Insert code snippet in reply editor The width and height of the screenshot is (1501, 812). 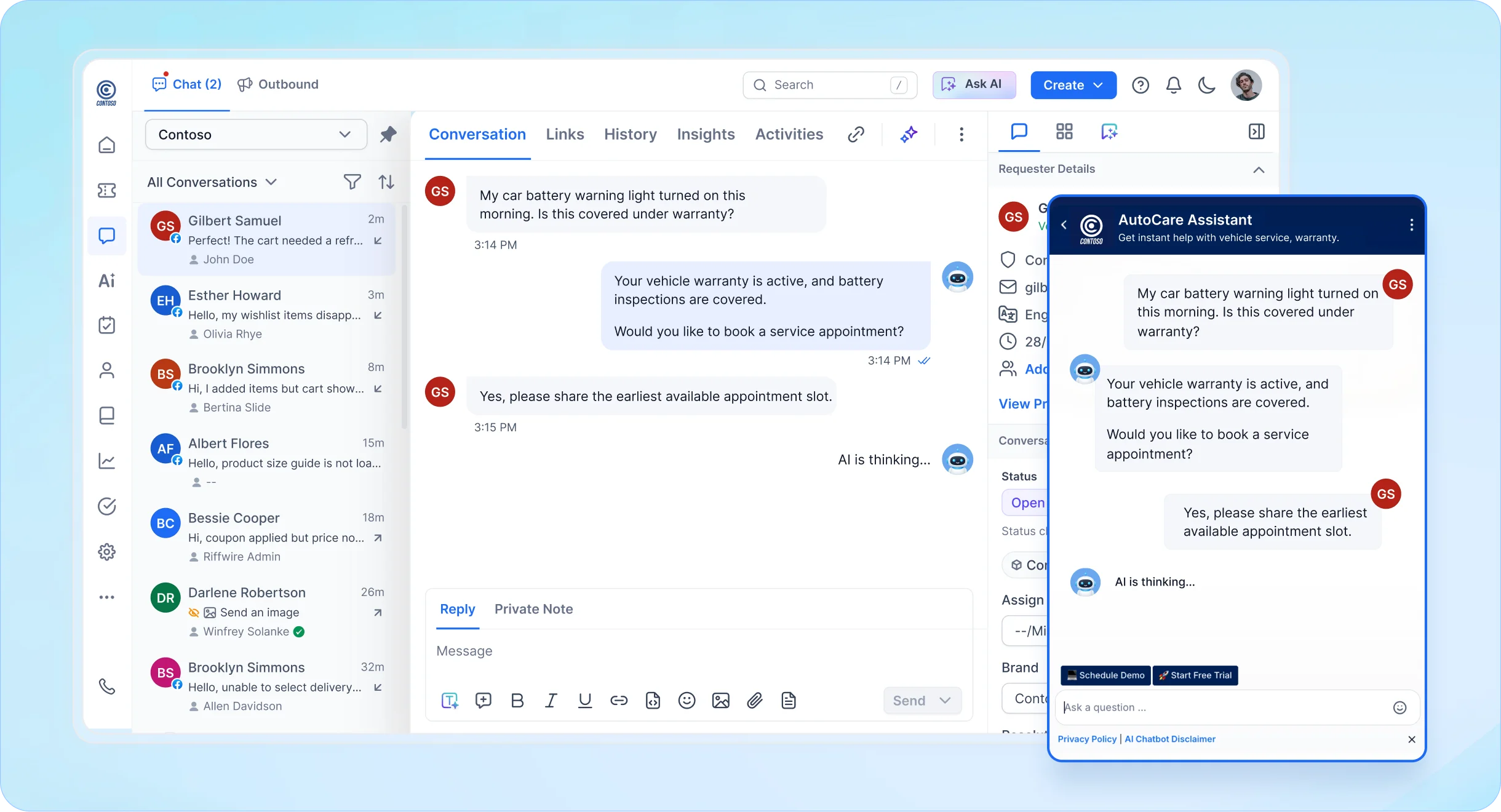point(653,701)
